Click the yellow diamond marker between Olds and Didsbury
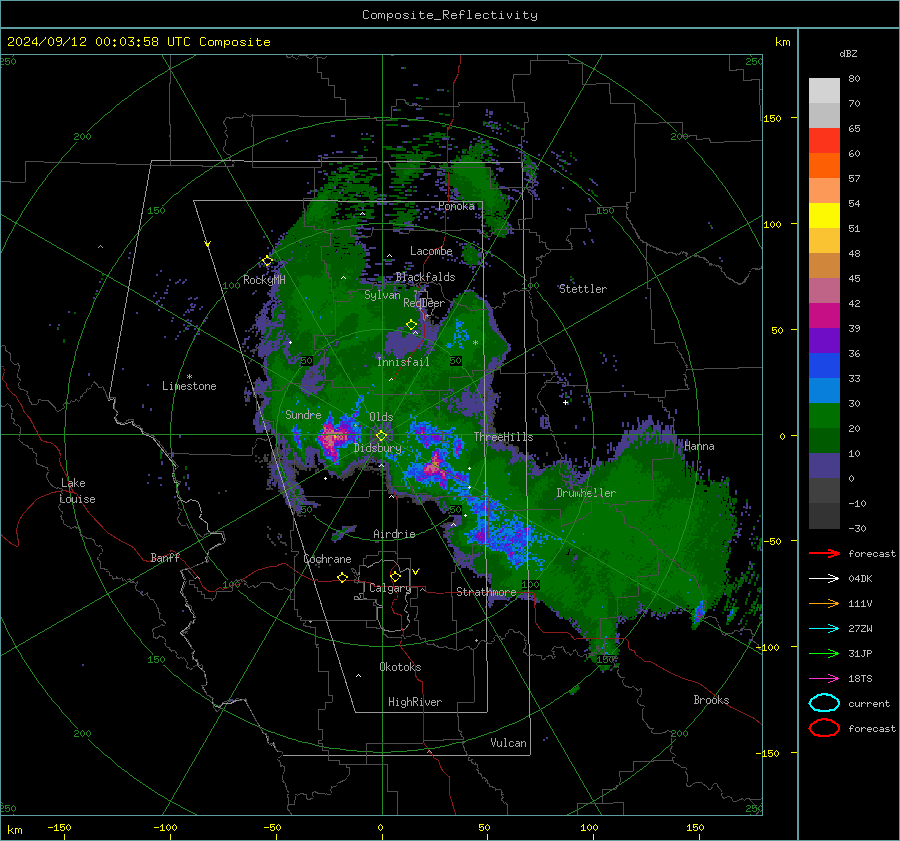Screen dimensions: 900x841 tap(381, 436)
